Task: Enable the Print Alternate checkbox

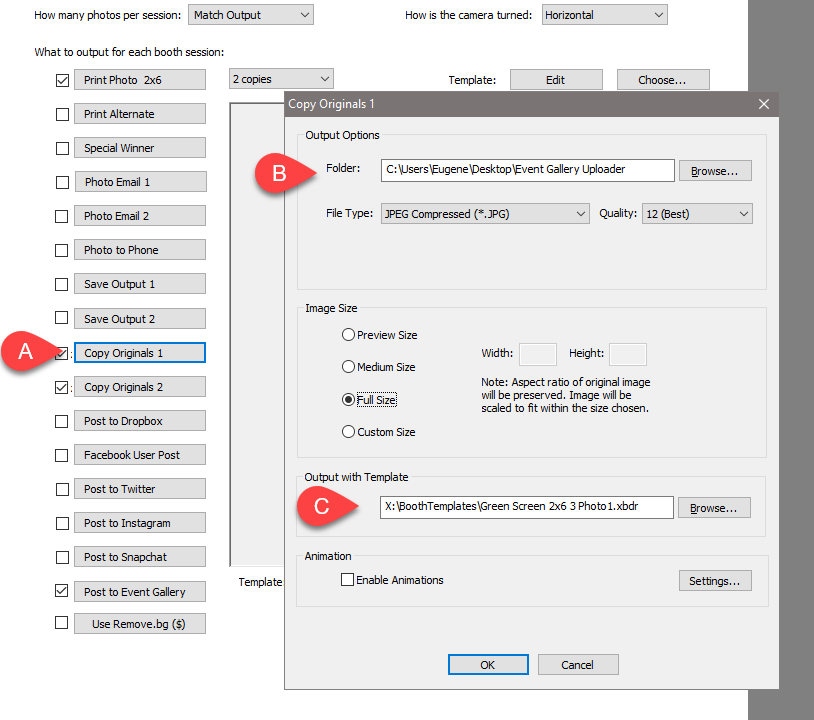Action: click(x=62, y=114)
